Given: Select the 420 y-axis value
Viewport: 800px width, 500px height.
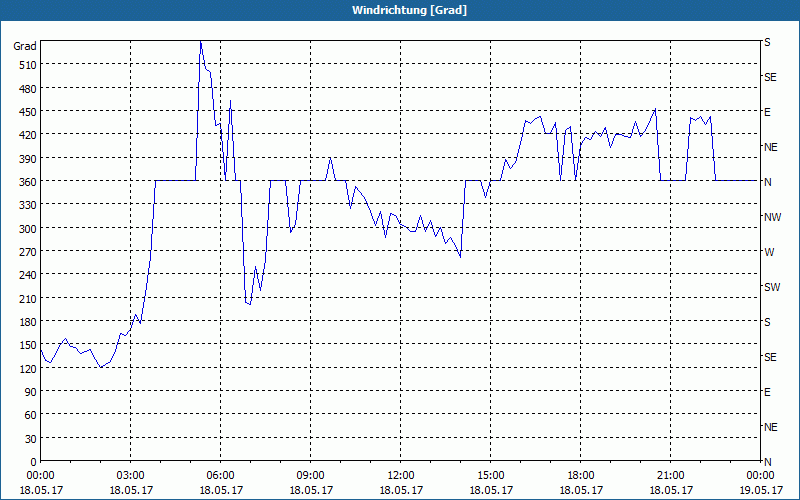Looking at the screenshot, I should (28, 135).
